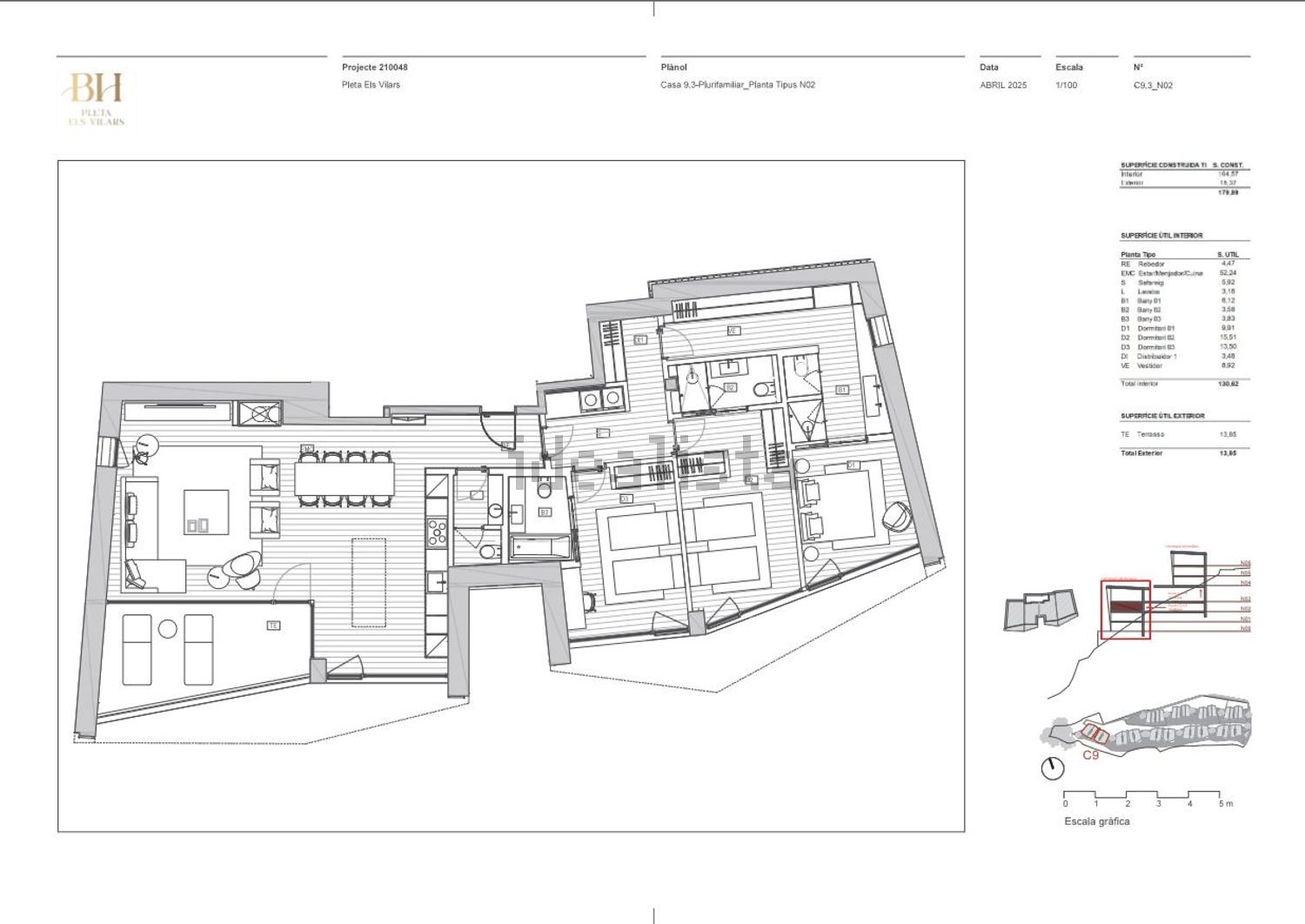This screenshot has width=1305, height=924.
Task: Click the 'Projecte 210048' heading
Action: (375, 67)
